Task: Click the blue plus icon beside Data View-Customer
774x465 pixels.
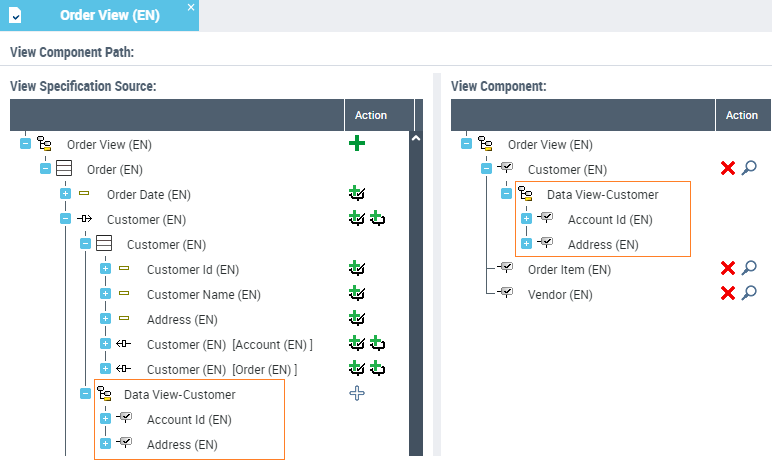Action: pyautogui.click(x=357, y=394)
